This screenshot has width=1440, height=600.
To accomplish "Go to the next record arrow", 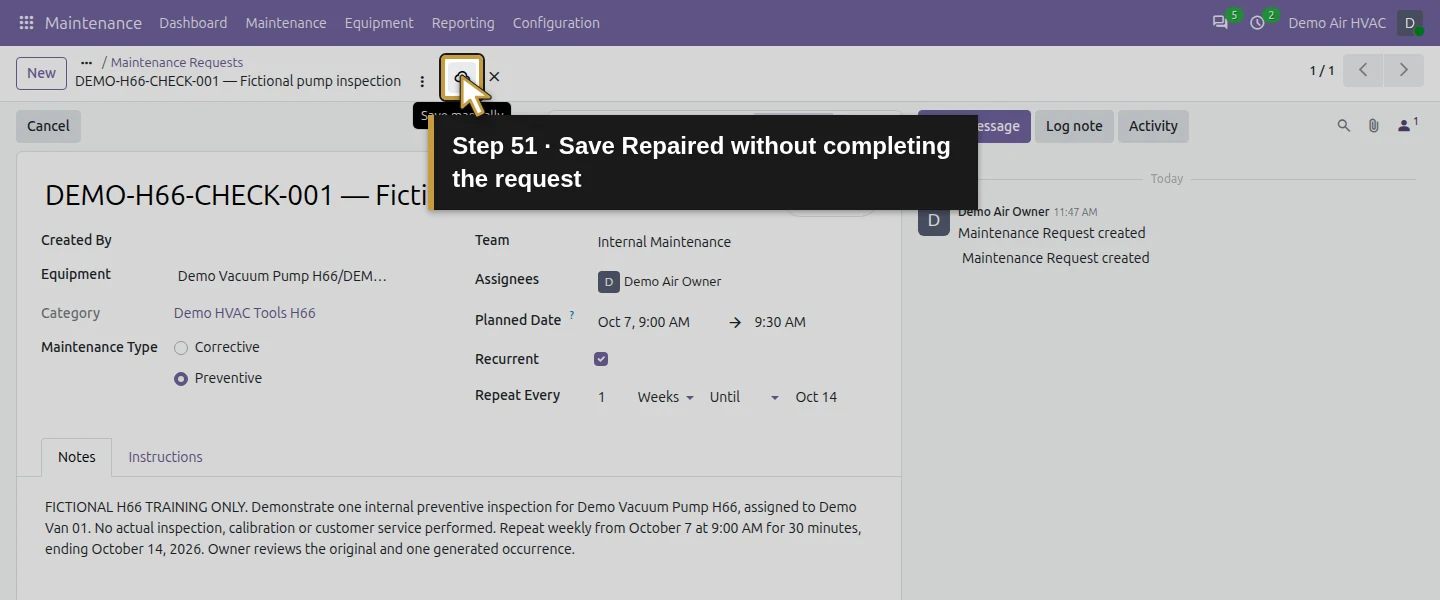I will coord(1404,70).
